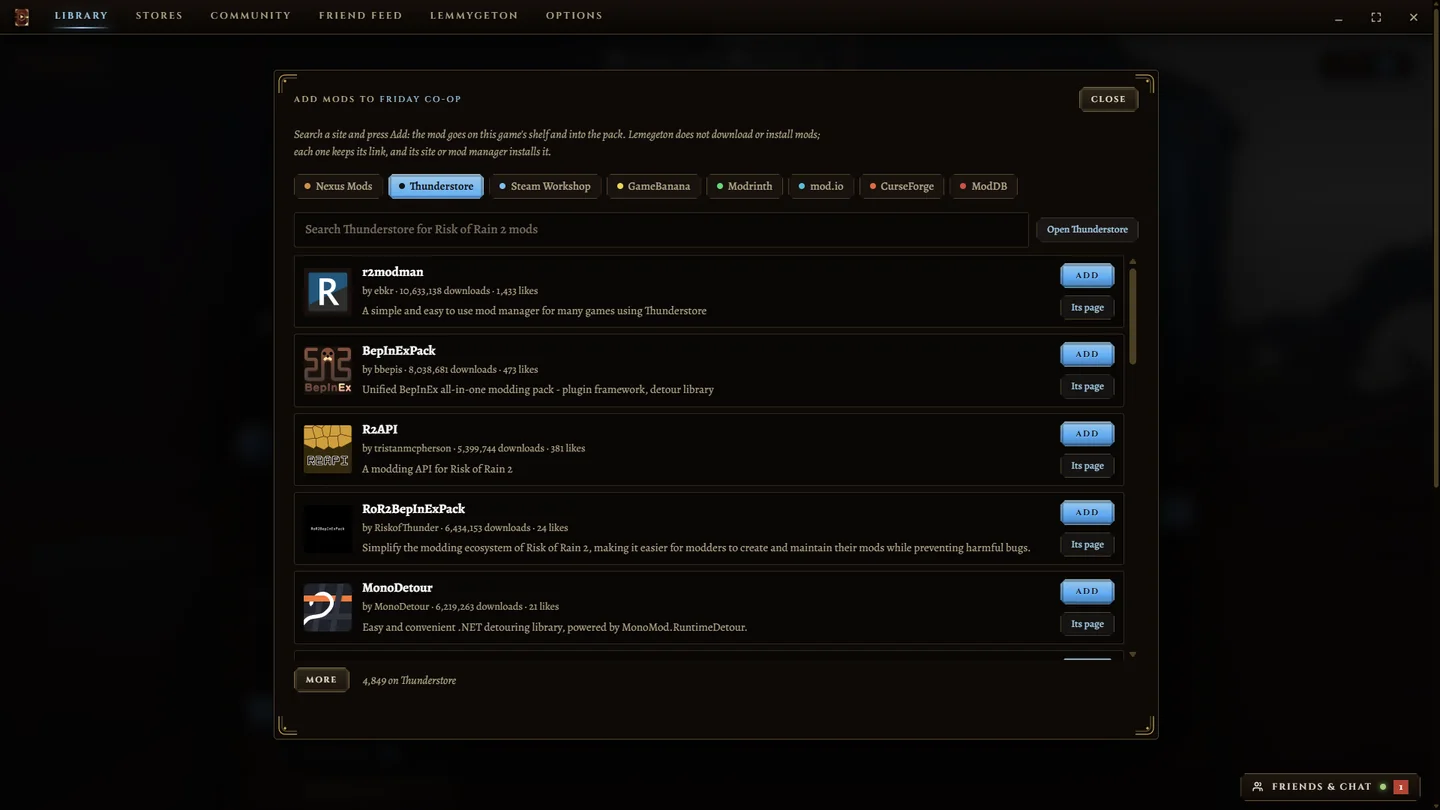The image size is (1440, 810).
Task: Click the BepInExPack mod icon
Action: point(328,370)
